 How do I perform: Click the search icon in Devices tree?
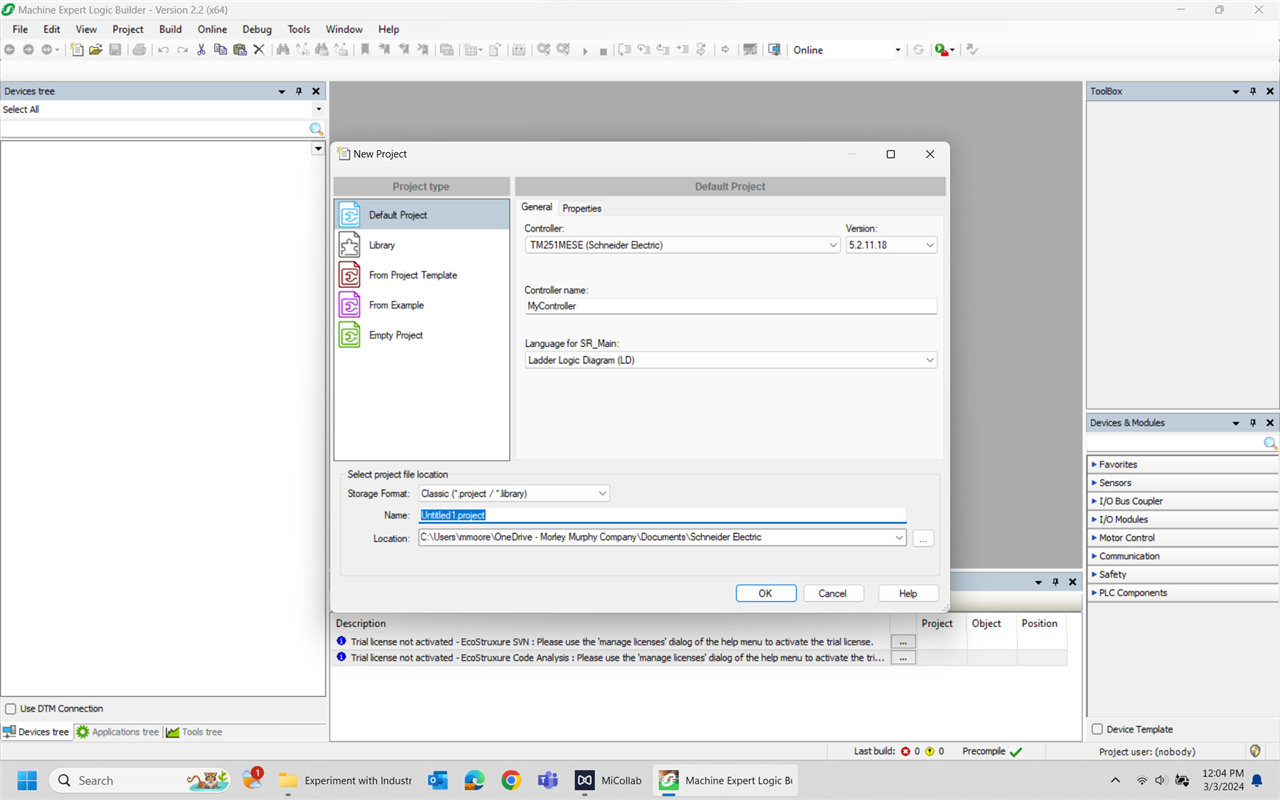click(316, 129)
